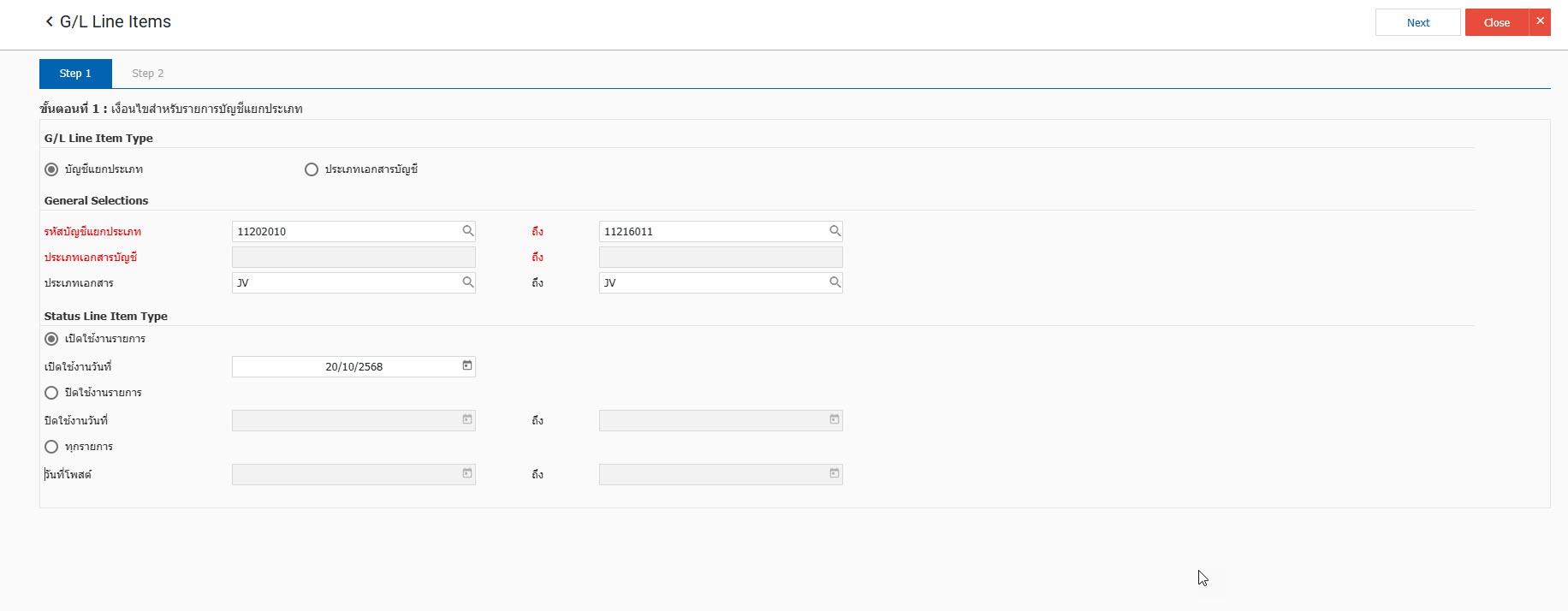Open calendar picker for date 20/10/2568

click(x=467, y=366)
